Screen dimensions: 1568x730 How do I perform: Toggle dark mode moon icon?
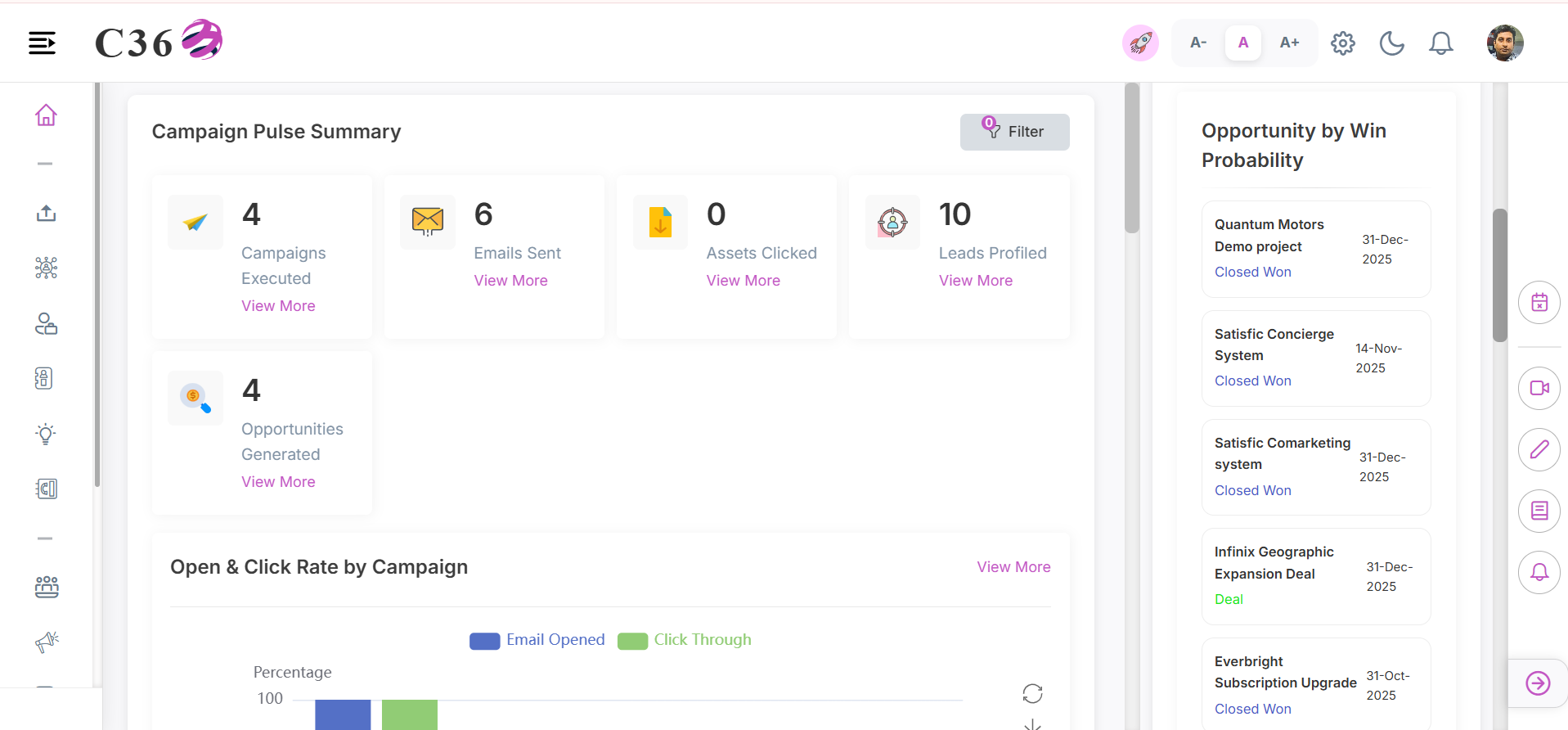point(1392,43)
